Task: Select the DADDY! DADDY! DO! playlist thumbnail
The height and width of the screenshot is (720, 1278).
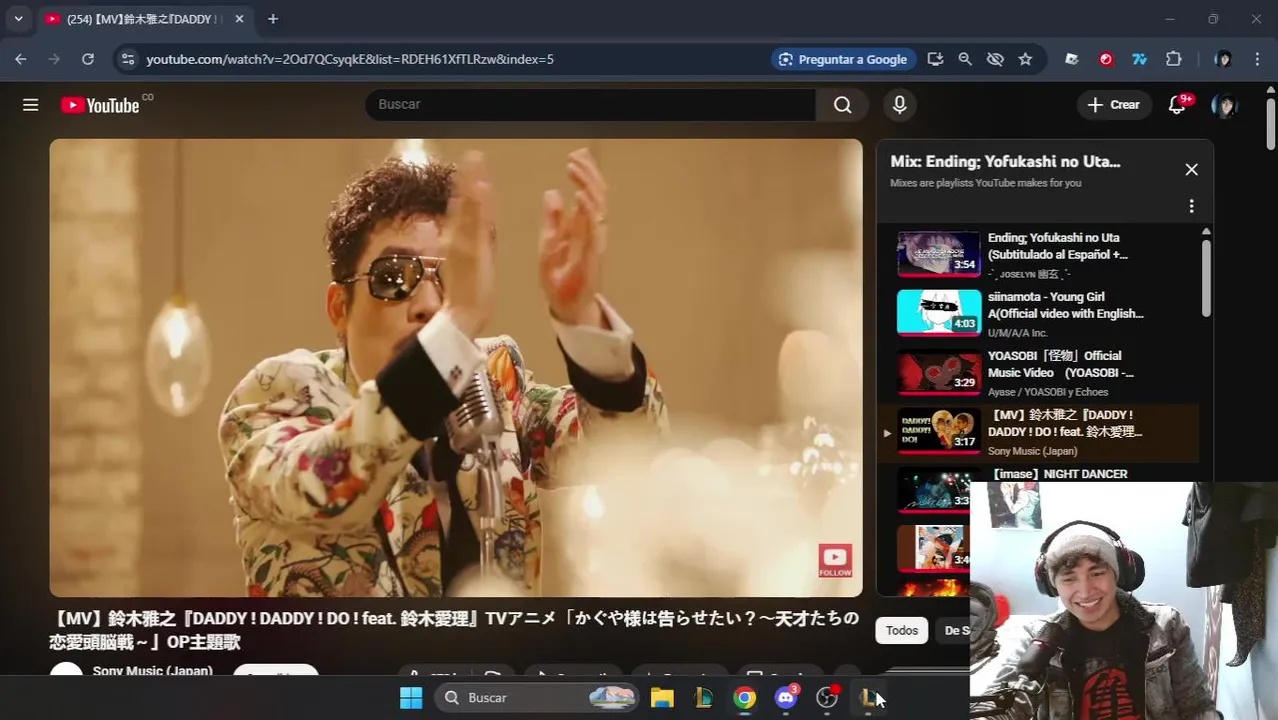Action: click(938, 431)
